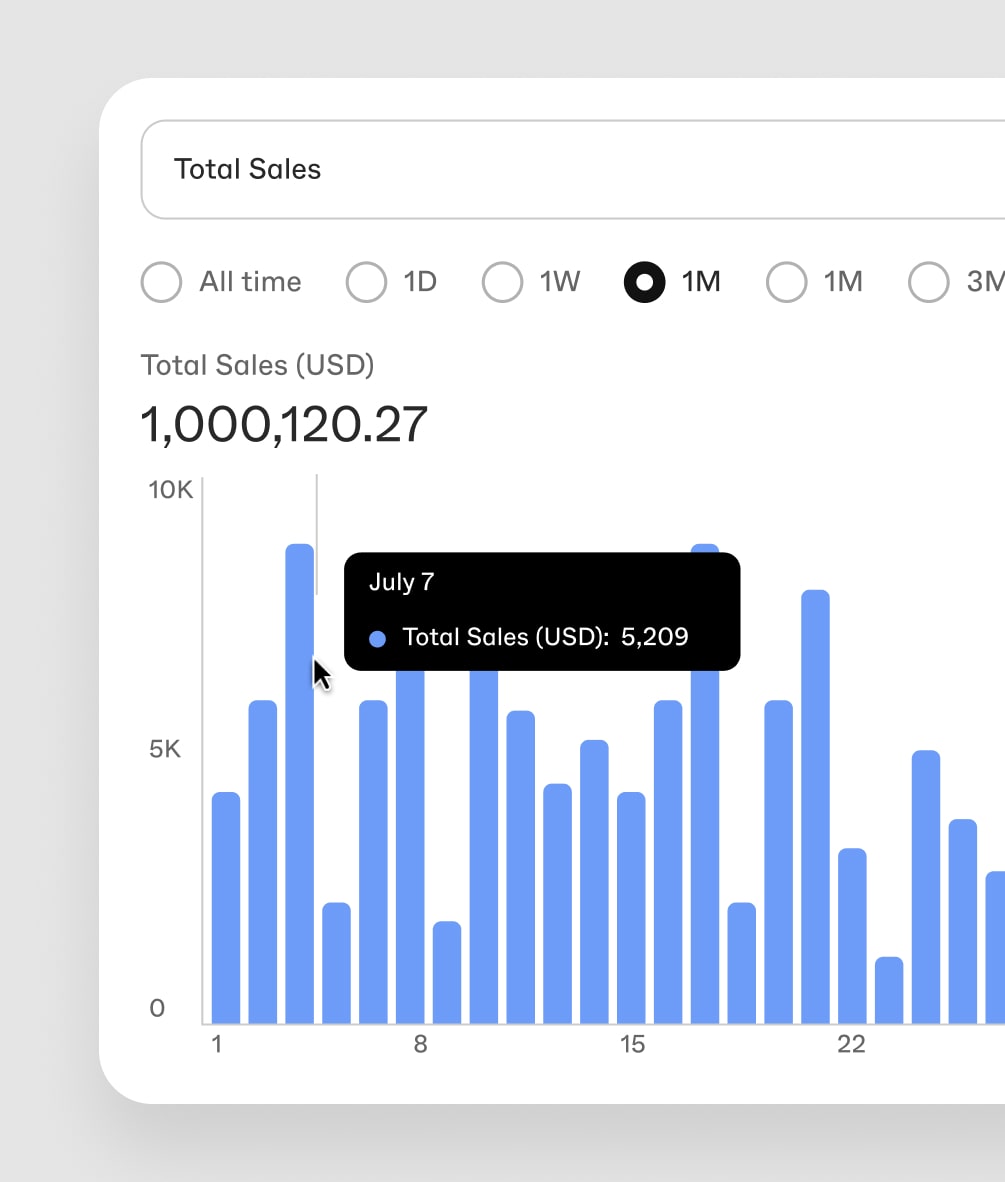This screenshot has height=1182, width=1005.
Task: Click the tall bar left of the mouse cursor
Action: 299,784
